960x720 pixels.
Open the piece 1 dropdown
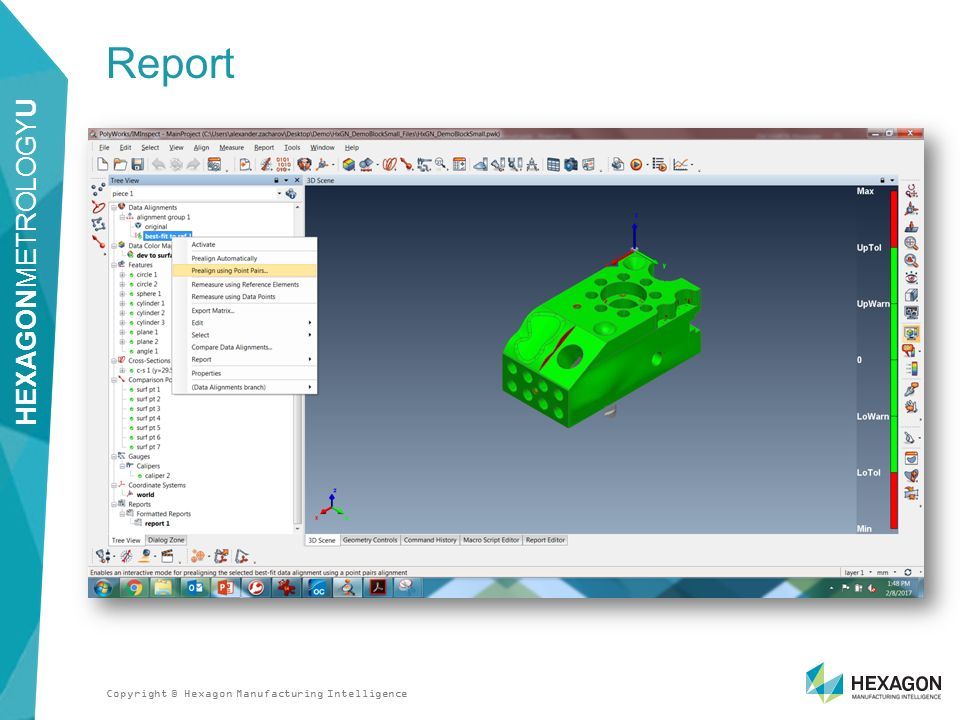click(279, 193)
